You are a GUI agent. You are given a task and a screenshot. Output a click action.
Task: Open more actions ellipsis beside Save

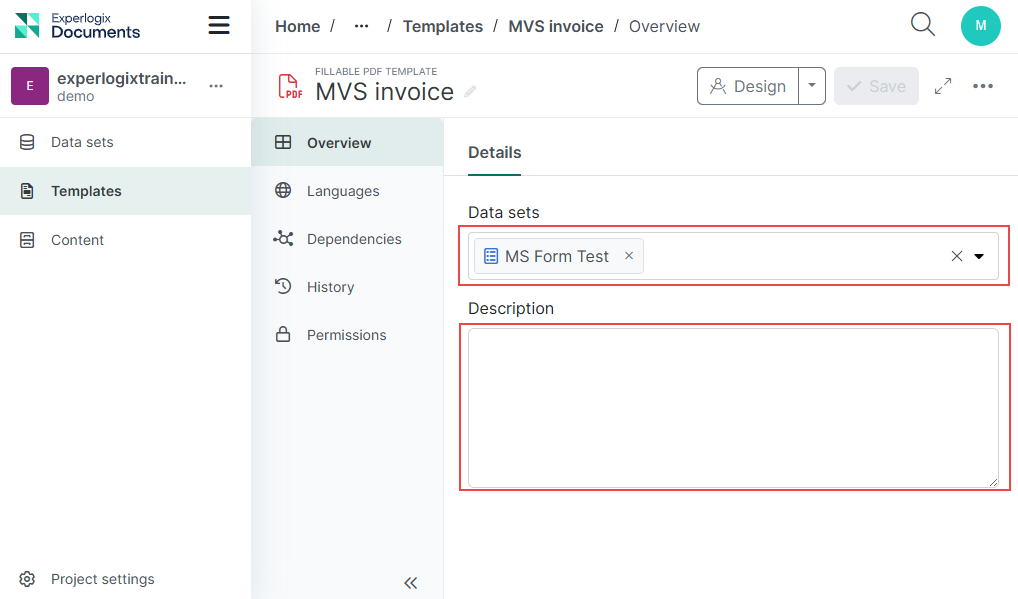click(983, 87)
